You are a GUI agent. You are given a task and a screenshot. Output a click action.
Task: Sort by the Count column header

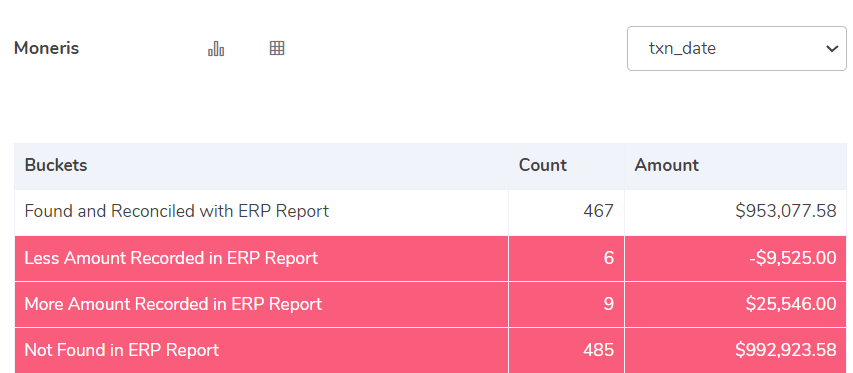point(542,165)
